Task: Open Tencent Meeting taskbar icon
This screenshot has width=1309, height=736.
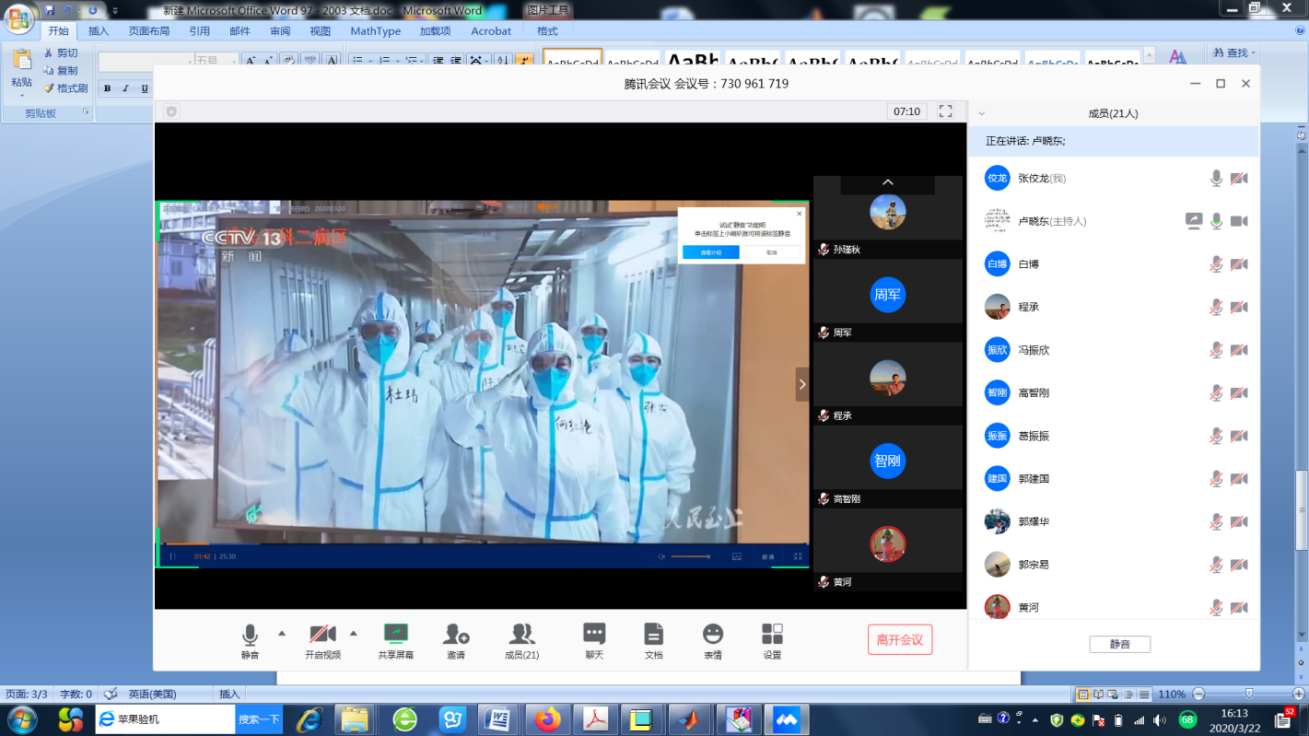Action: coord(785,719)
